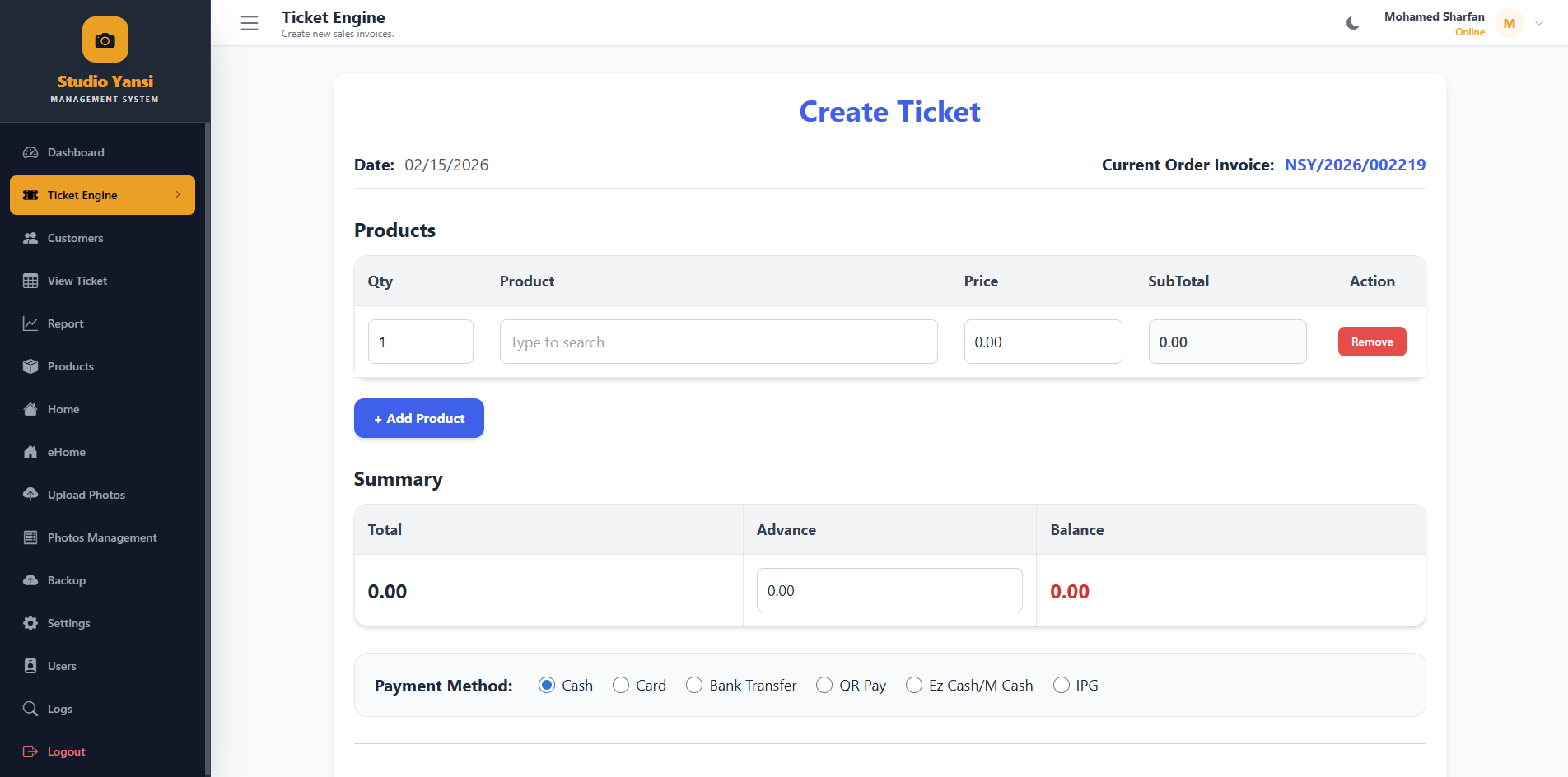Screen dimensions: 1568x777
Task: Select the IPG payment option
Action: [1061, 685]
